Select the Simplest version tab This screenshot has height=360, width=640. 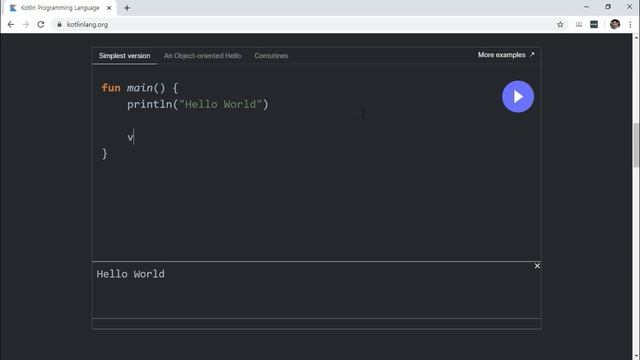pyautogui.click(x=124, y=56)
